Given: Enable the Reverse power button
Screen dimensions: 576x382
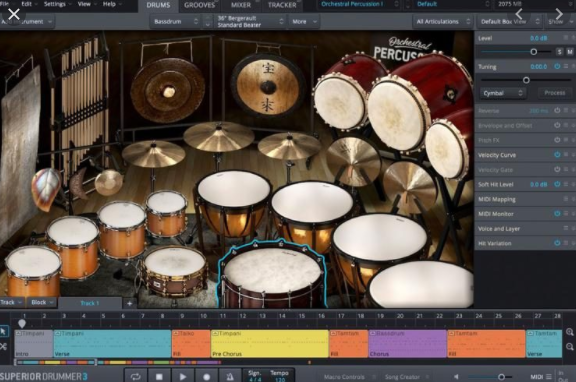Looking at the screenshot, I should pyautogui.click(x=557, y=111).
